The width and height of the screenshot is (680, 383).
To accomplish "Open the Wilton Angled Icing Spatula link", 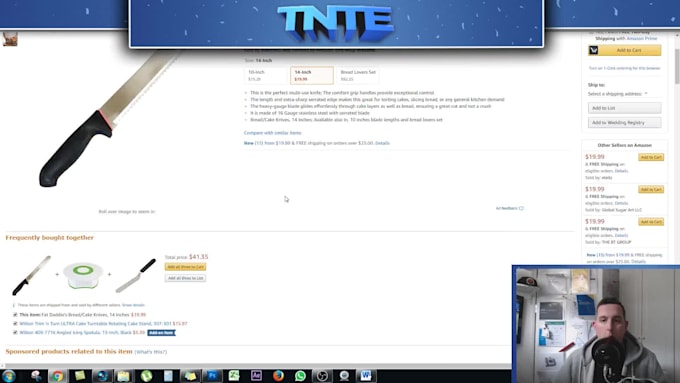I will 75,332.
